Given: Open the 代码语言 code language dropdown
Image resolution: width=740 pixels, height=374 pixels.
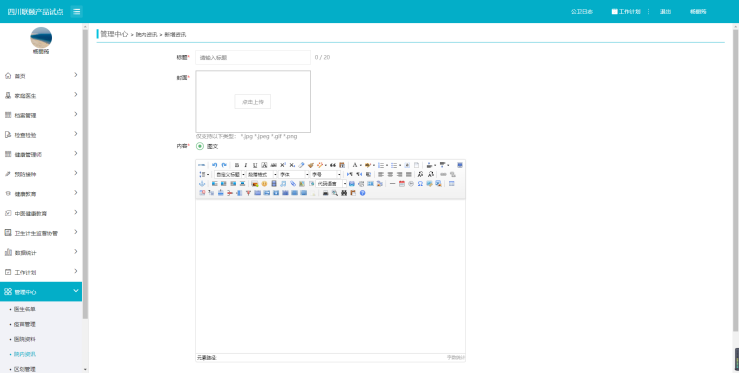Looking at the screenshot, I should (331, 184).
